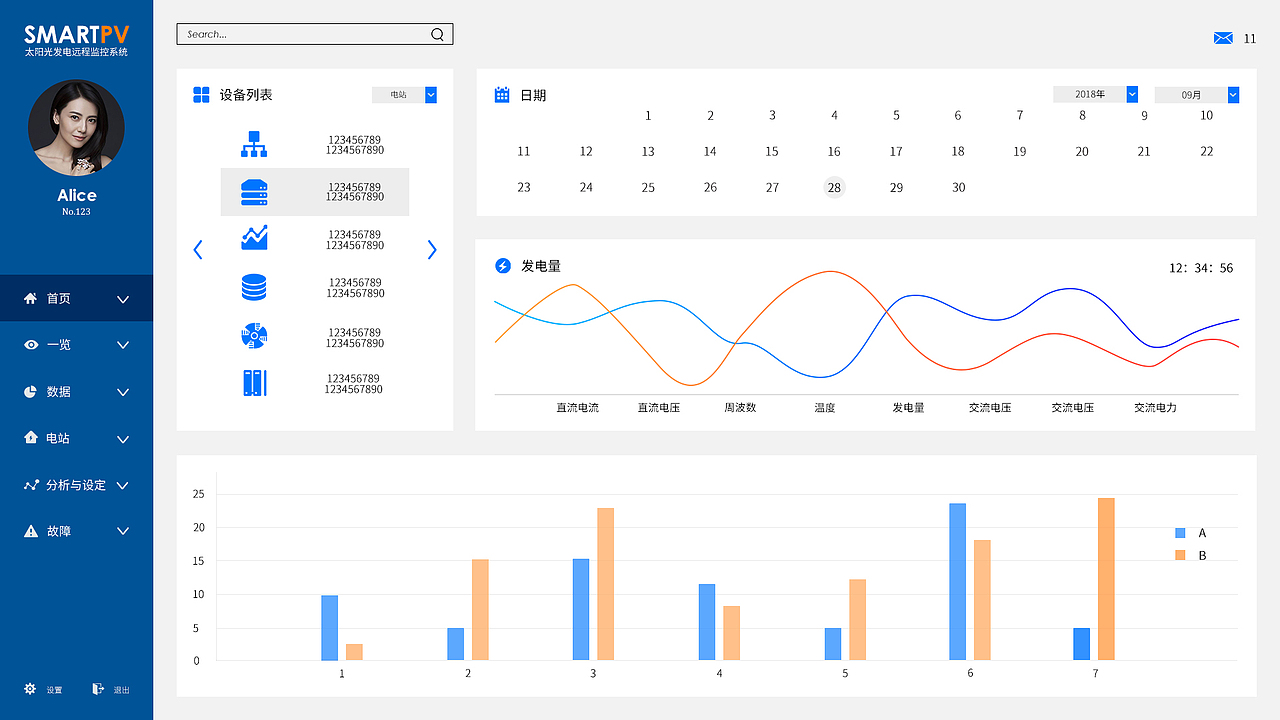The image size is (1280, 720).
Task: Click the 直流电流 axis label
Action: click(578, 408)
